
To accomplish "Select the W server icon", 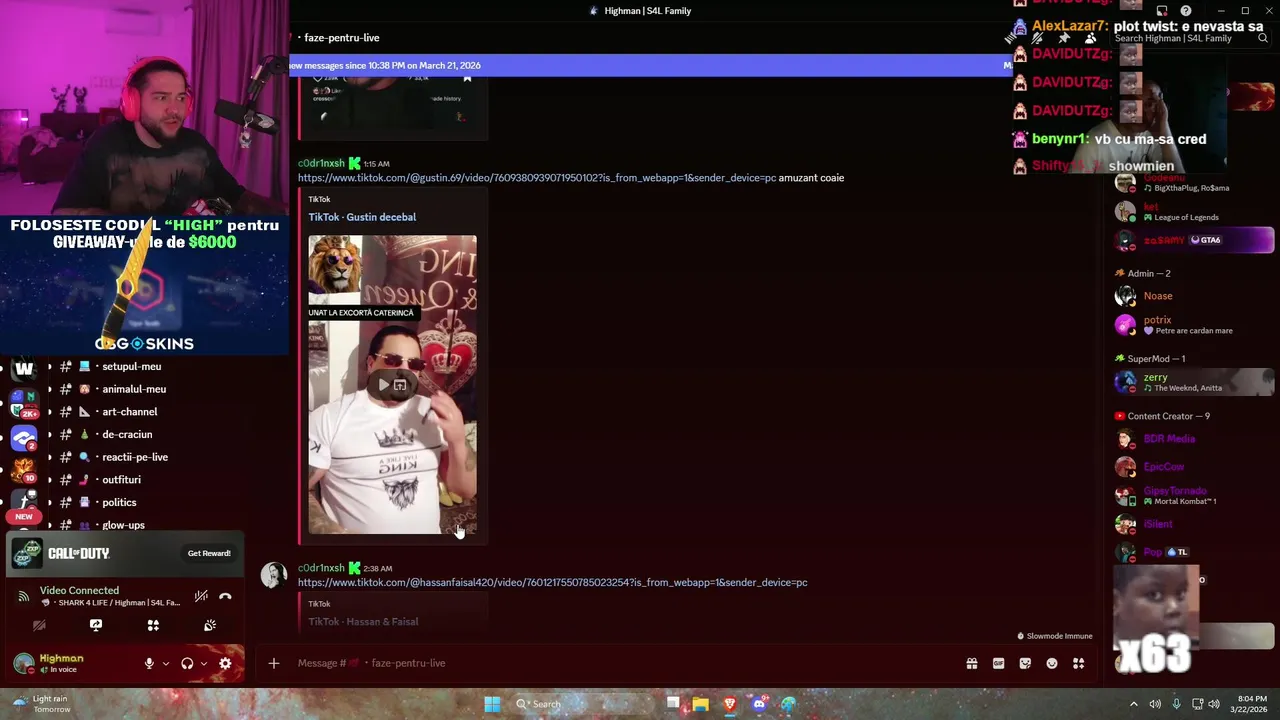I will point(24,370).
